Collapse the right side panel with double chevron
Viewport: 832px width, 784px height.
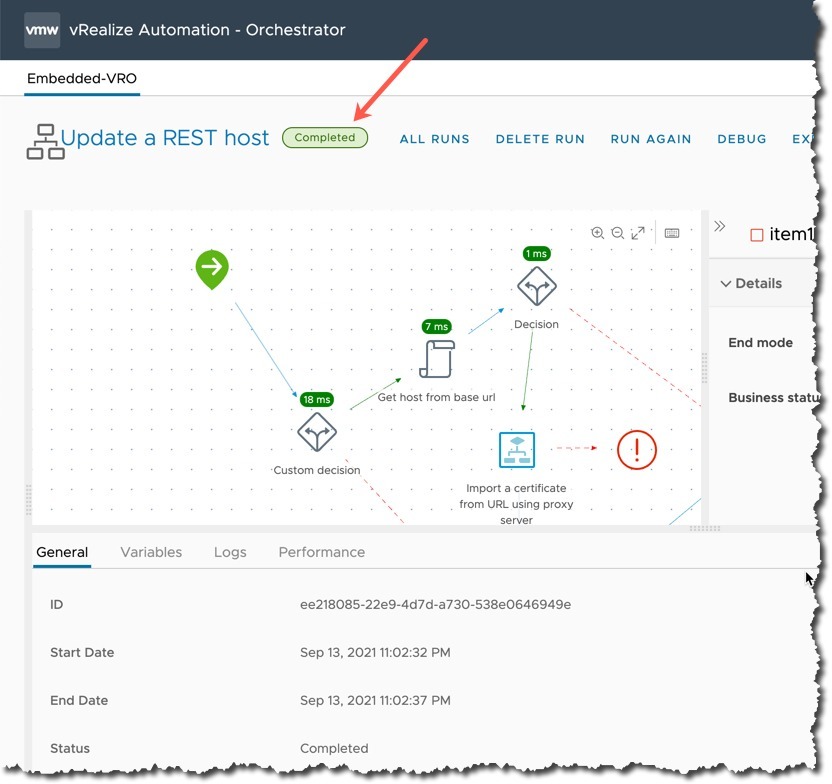point(720,227)
